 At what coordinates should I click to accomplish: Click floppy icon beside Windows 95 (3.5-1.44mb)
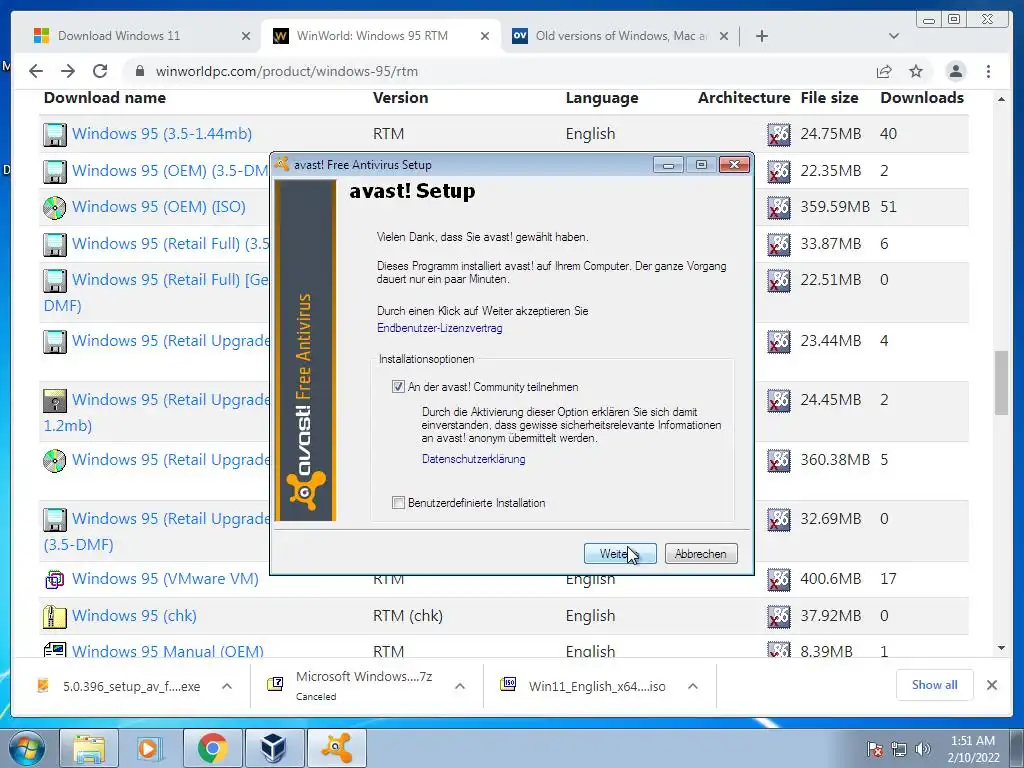[x=55, y=135]
